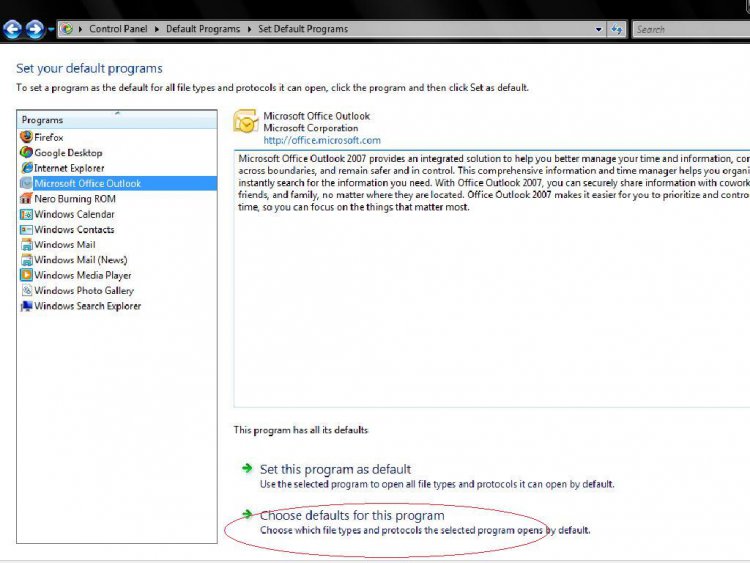Navigate to Default Programs breadcrumb
This screenshot has width=750, height=563.
point(203,29)
